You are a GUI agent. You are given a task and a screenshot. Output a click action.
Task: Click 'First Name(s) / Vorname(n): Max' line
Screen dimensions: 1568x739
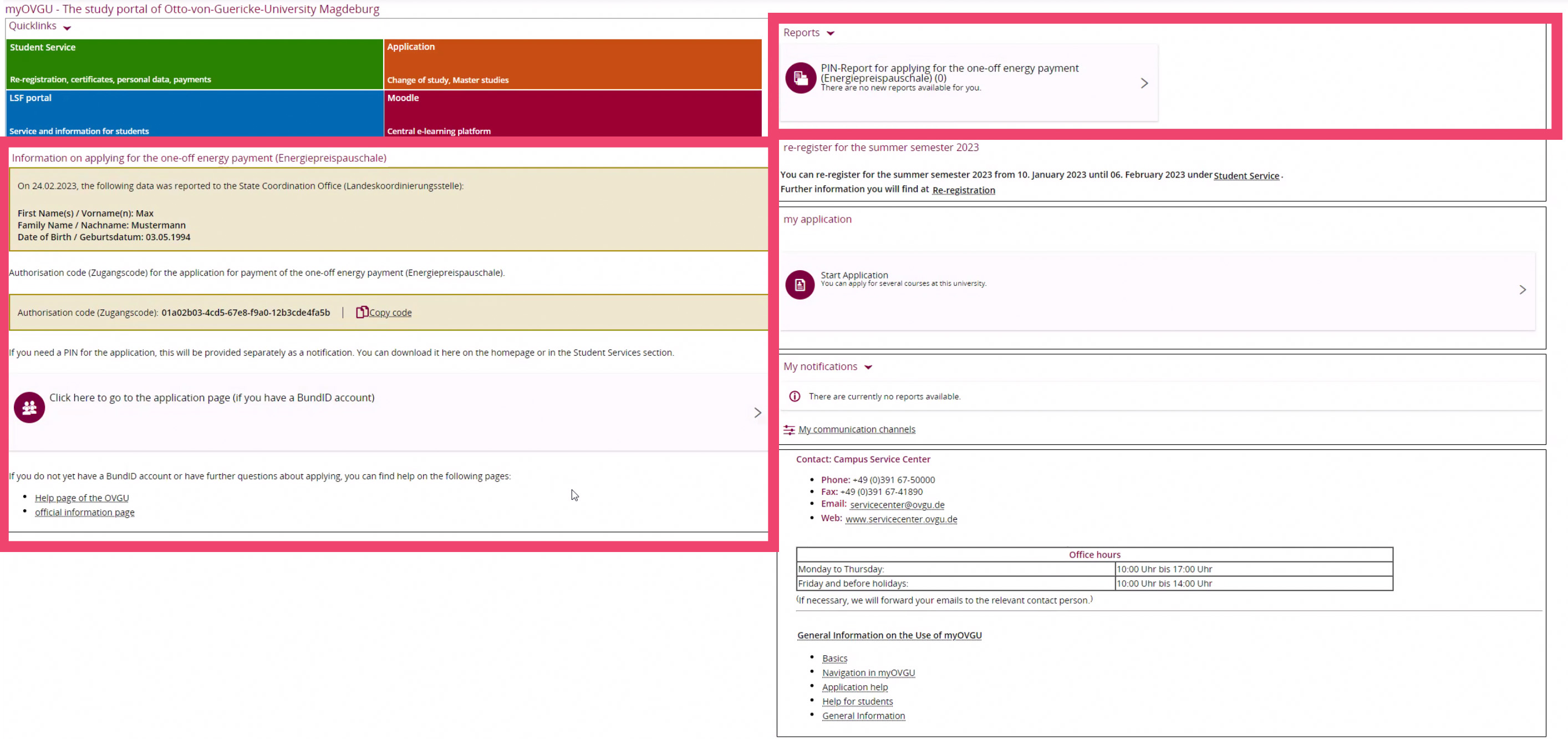pyautogui.click(x=86, y=213)
